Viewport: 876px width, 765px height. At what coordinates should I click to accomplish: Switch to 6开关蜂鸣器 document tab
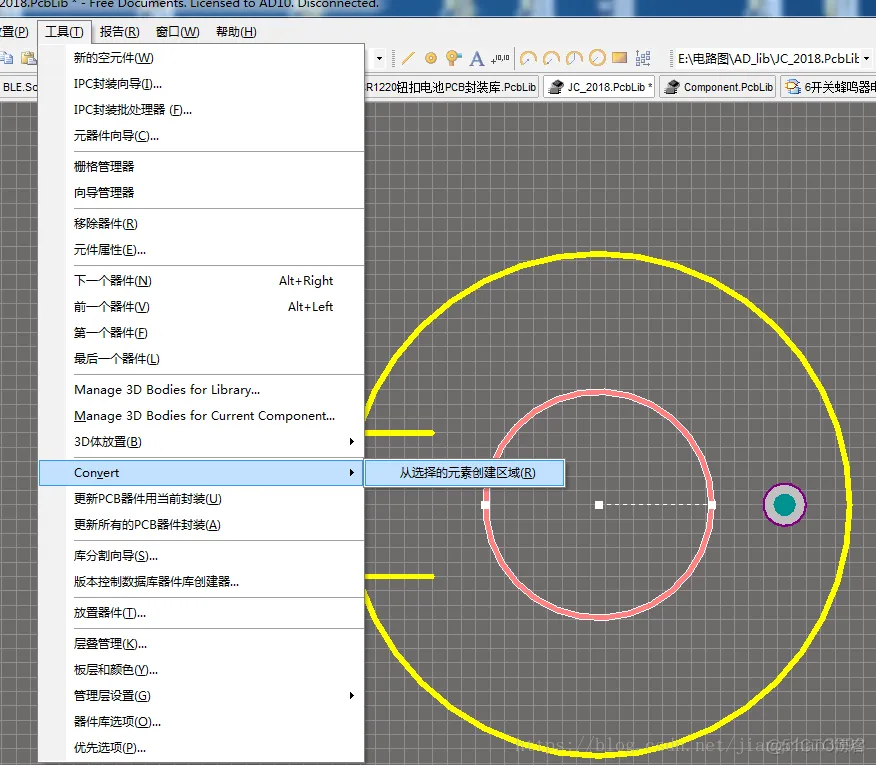[x=829, y=87]
